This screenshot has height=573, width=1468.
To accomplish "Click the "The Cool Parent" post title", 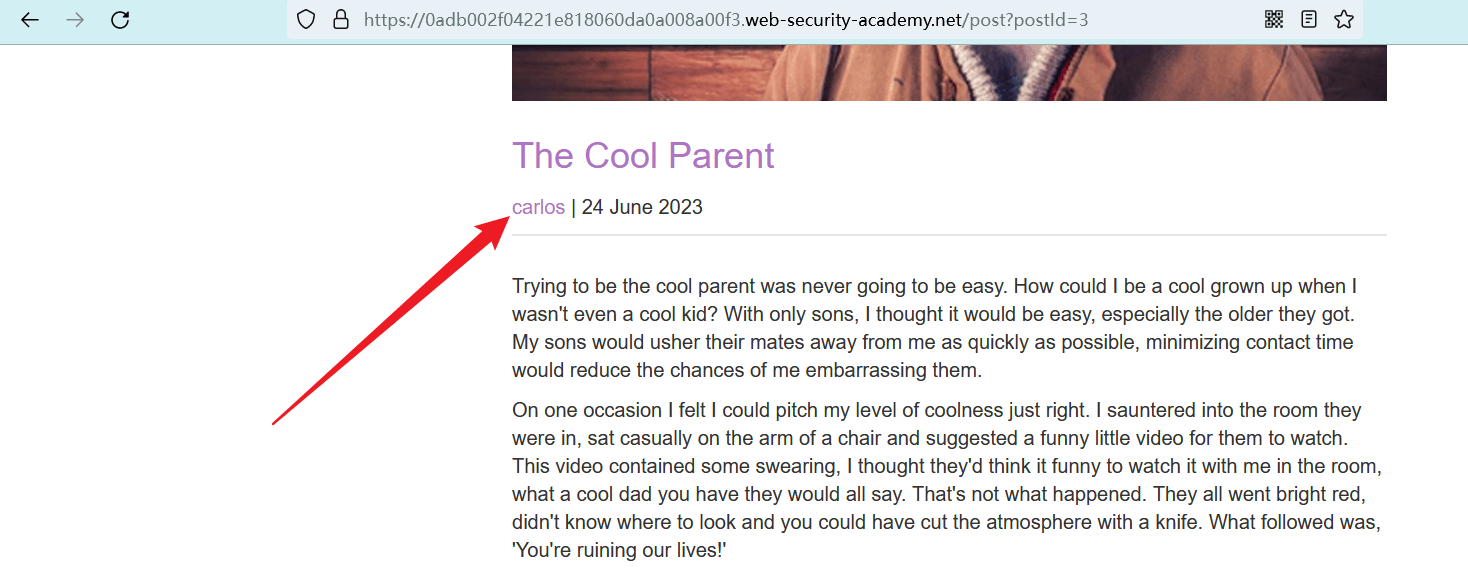I will (643, 156).
